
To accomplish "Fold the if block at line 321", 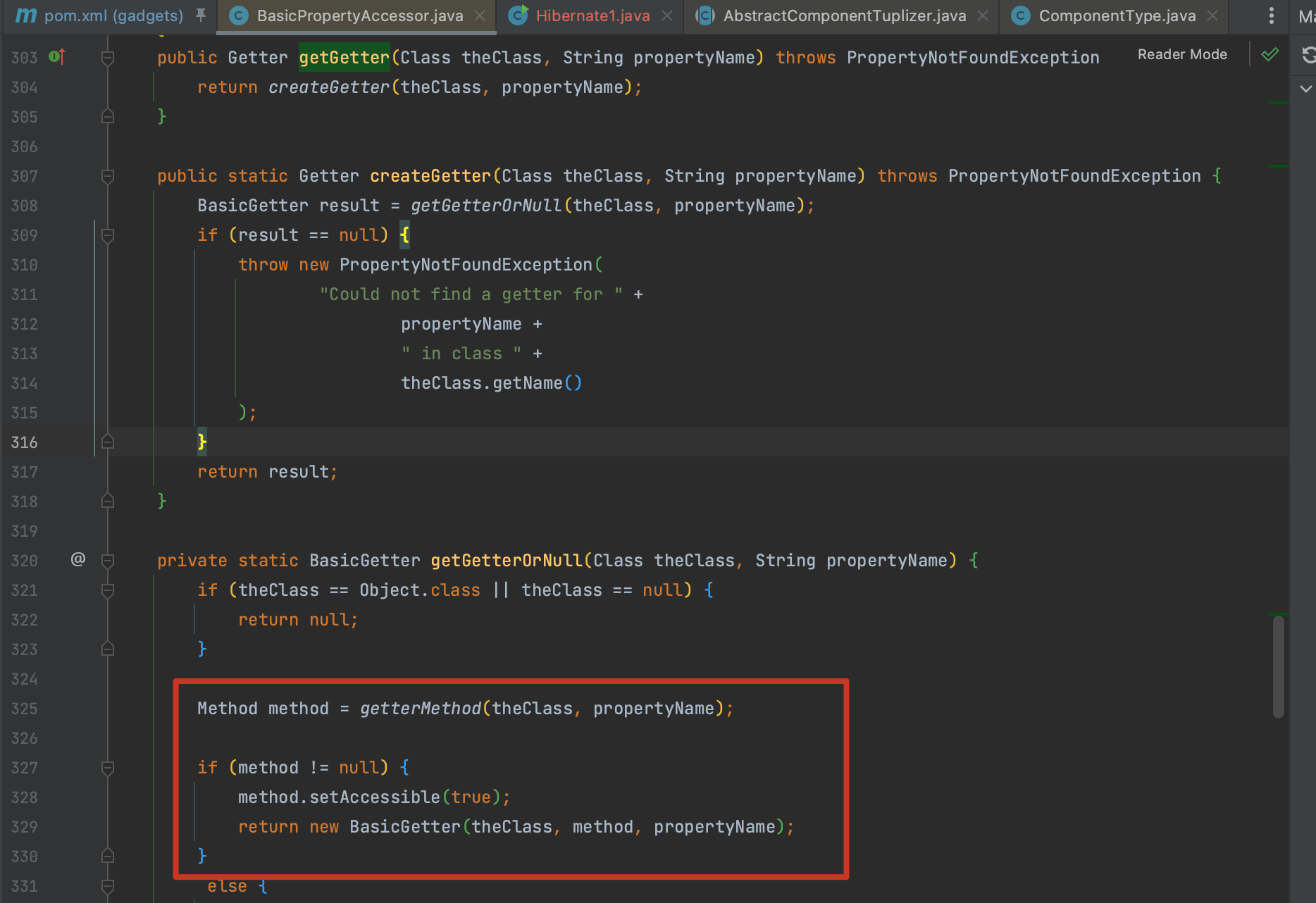I will click(x=108, y=590).
